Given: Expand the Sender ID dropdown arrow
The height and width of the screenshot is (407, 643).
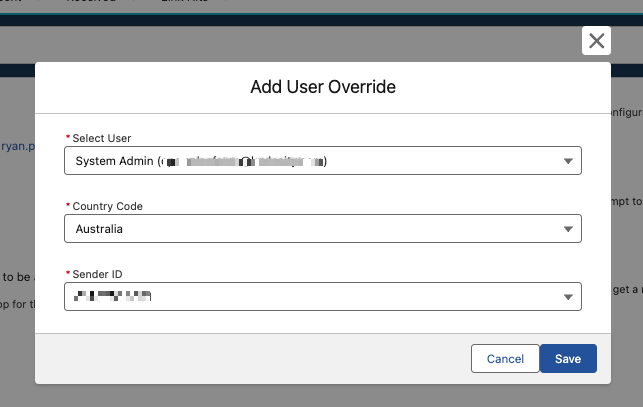Looking at the screenshot, I should click(x=567, y=297).
